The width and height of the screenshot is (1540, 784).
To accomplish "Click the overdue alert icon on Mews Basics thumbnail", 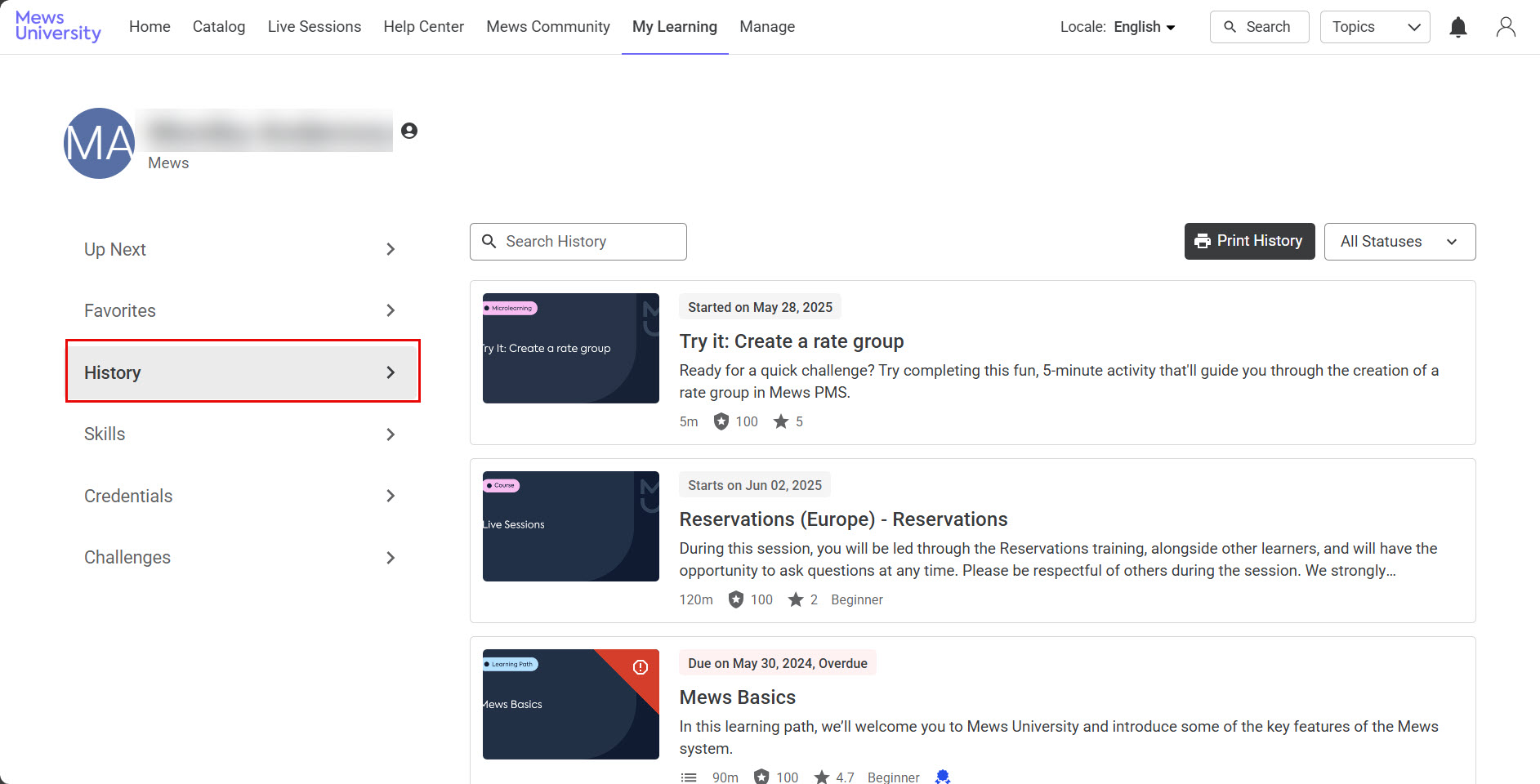I will tap(641, 667).
